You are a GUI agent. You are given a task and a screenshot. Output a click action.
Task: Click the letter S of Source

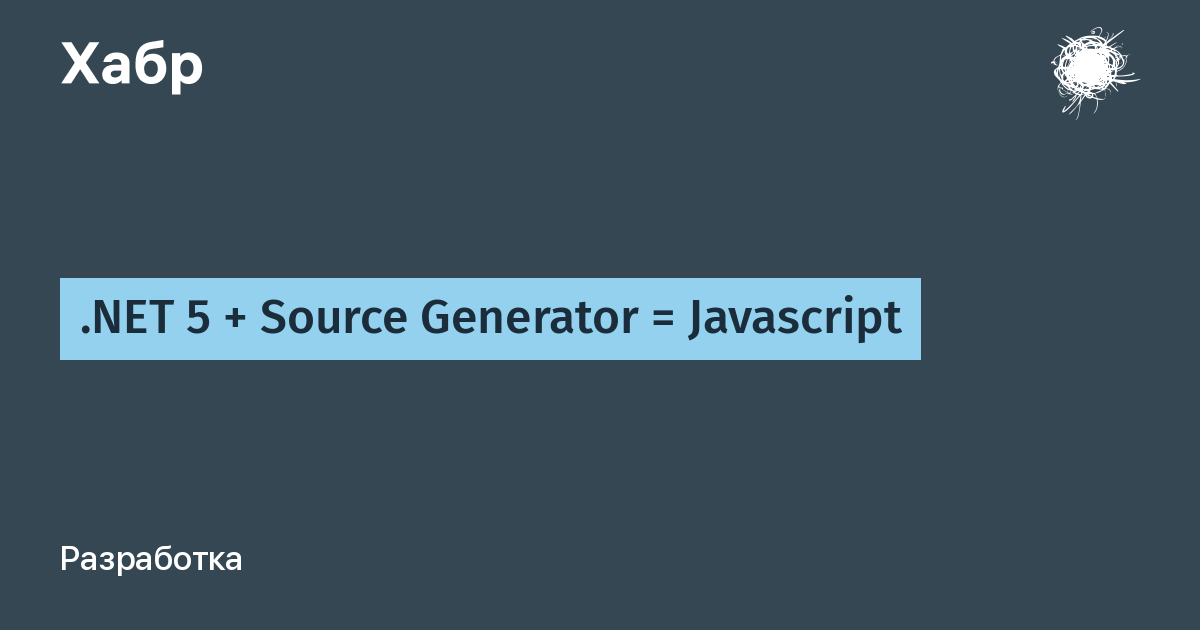pos(274,318)
